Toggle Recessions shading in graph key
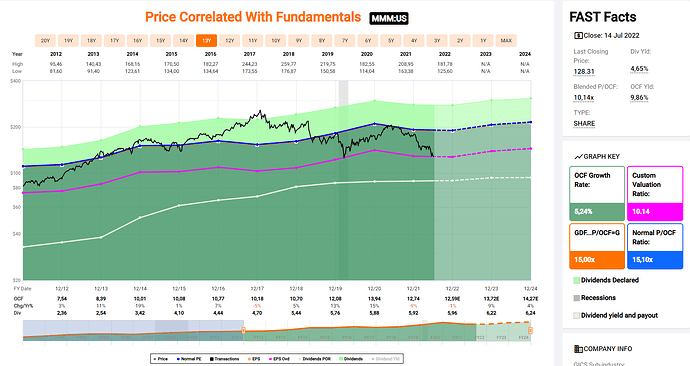Image resolution: width=690 pixels, height=366 pixels. click(595, 298)
